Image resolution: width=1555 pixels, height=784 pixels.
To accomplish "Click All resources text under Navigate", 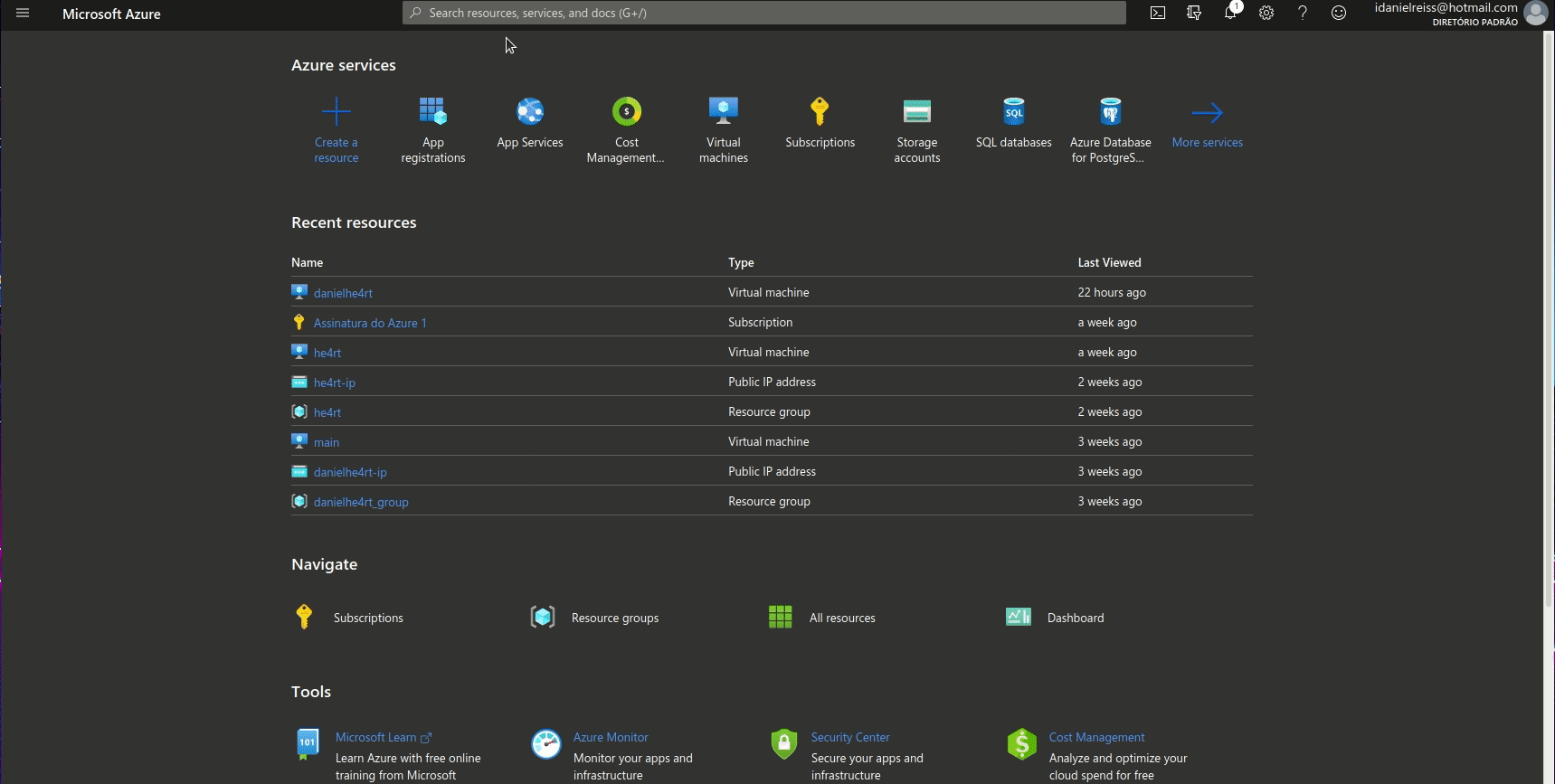I will (x=842, y=618).
